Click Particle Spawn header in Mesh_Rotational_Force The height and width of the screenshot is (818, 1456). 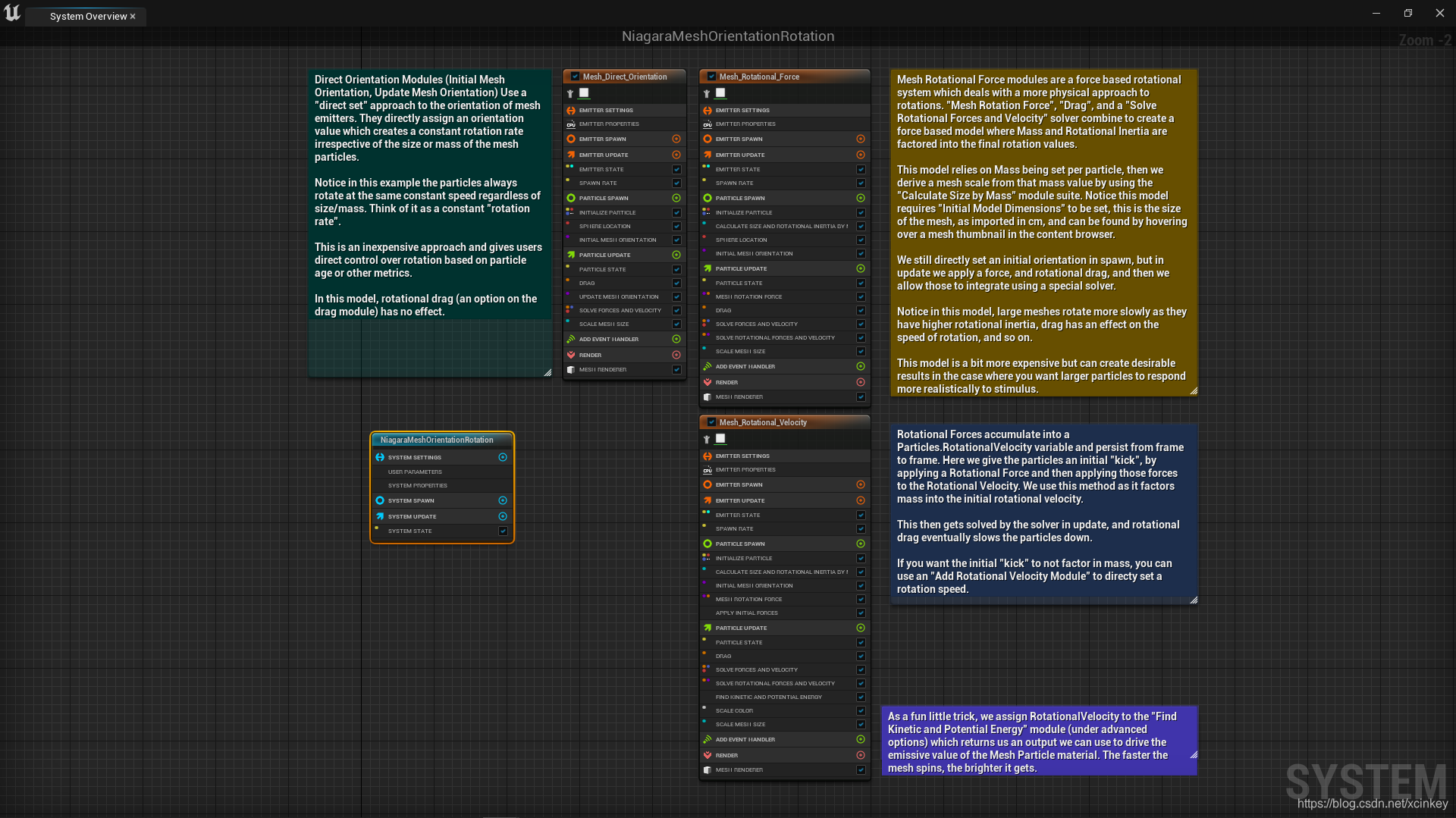pos(785,198)
